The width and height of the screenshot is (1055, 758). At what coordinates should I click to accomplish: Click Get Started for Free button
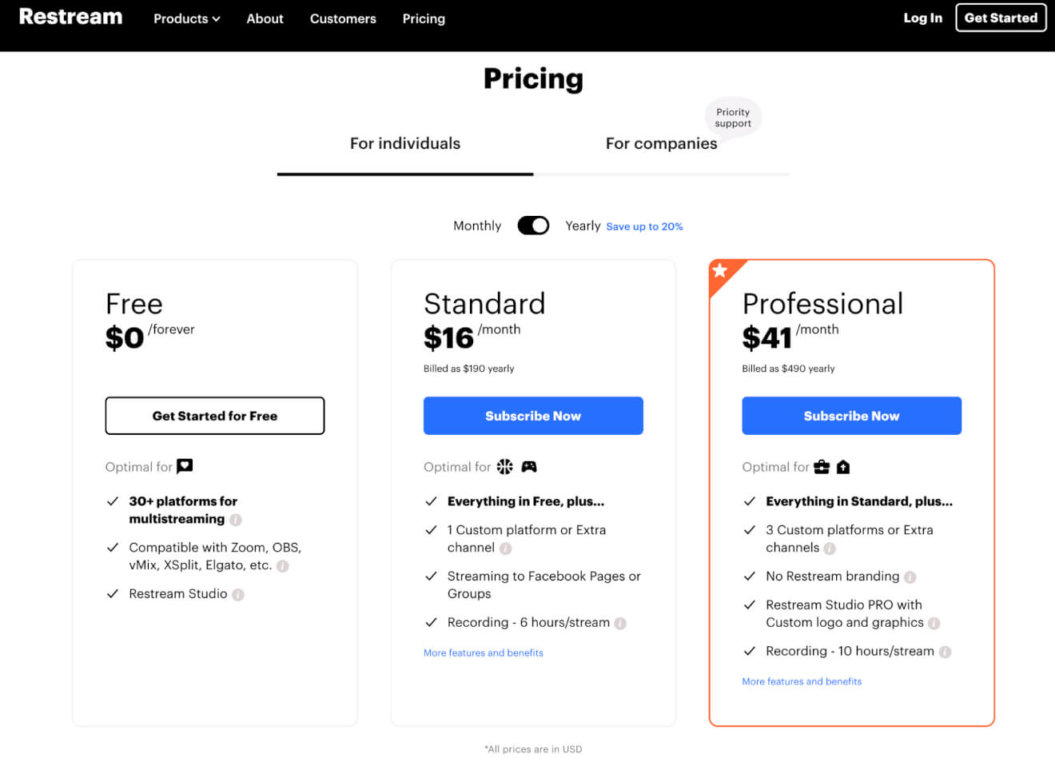click(x=215, y=416)
